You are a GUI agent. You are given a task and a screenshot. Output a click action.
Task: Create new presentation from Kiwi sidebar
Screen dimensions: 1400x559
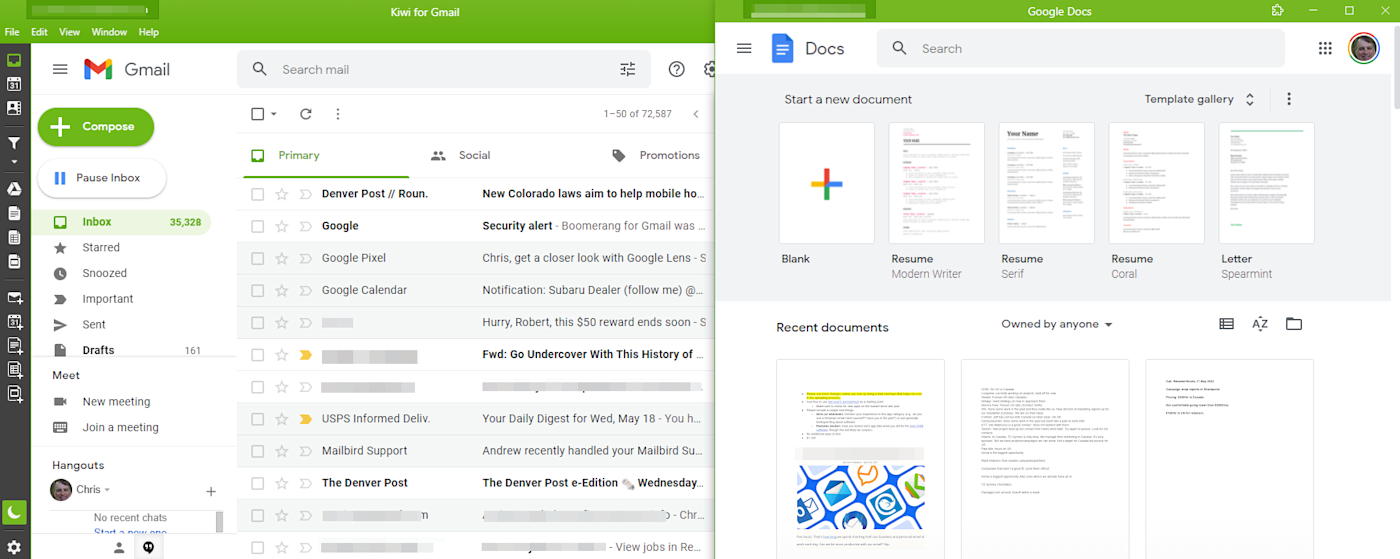[14, 394]
